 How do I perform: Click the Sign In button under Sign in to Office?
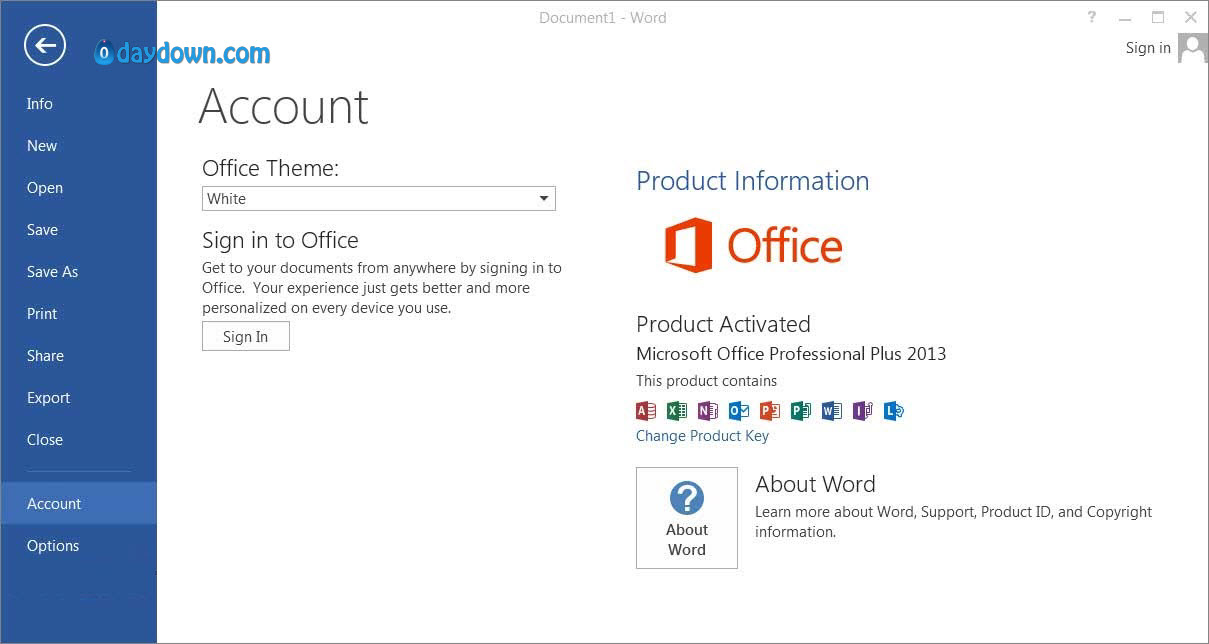[246, 336]
